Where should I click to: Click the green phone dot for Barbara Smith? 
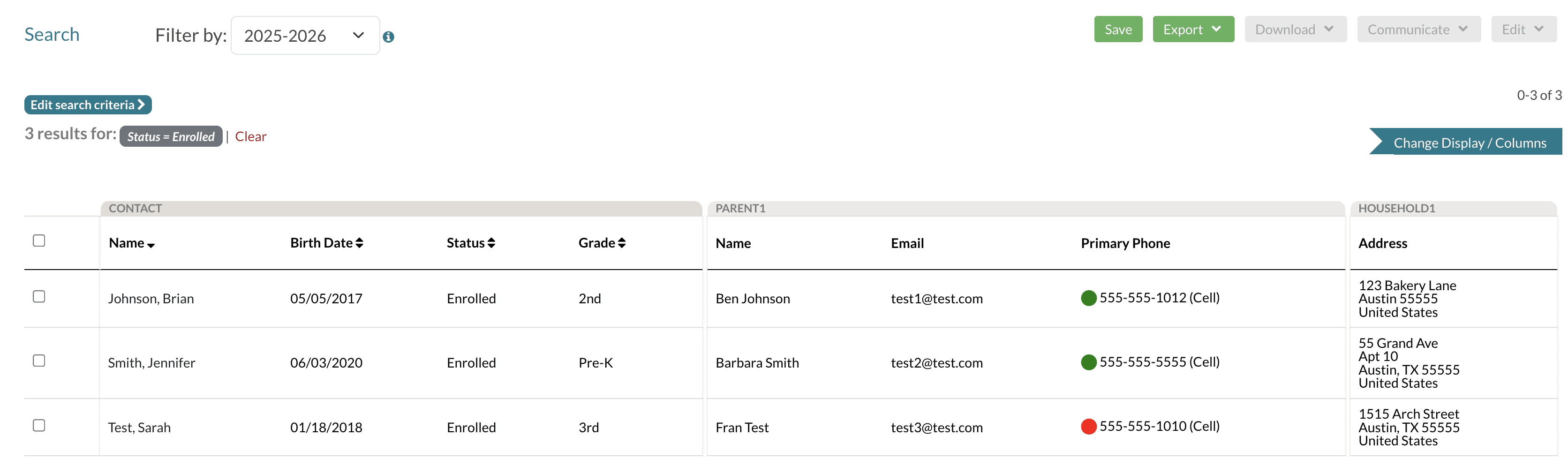1088,362
